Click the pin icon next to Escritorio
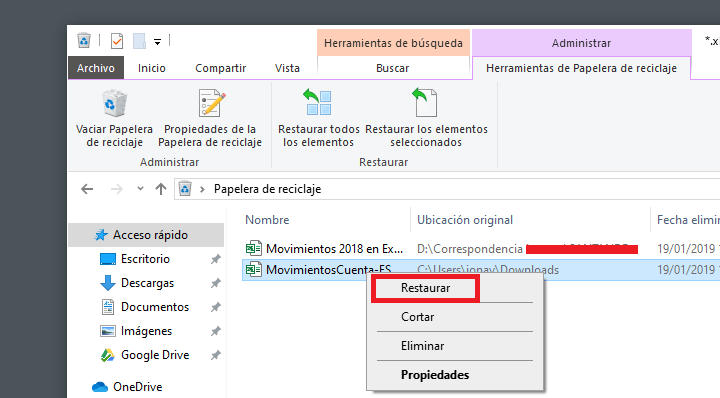This screenshot has width=720, height=398. (215, 259)
